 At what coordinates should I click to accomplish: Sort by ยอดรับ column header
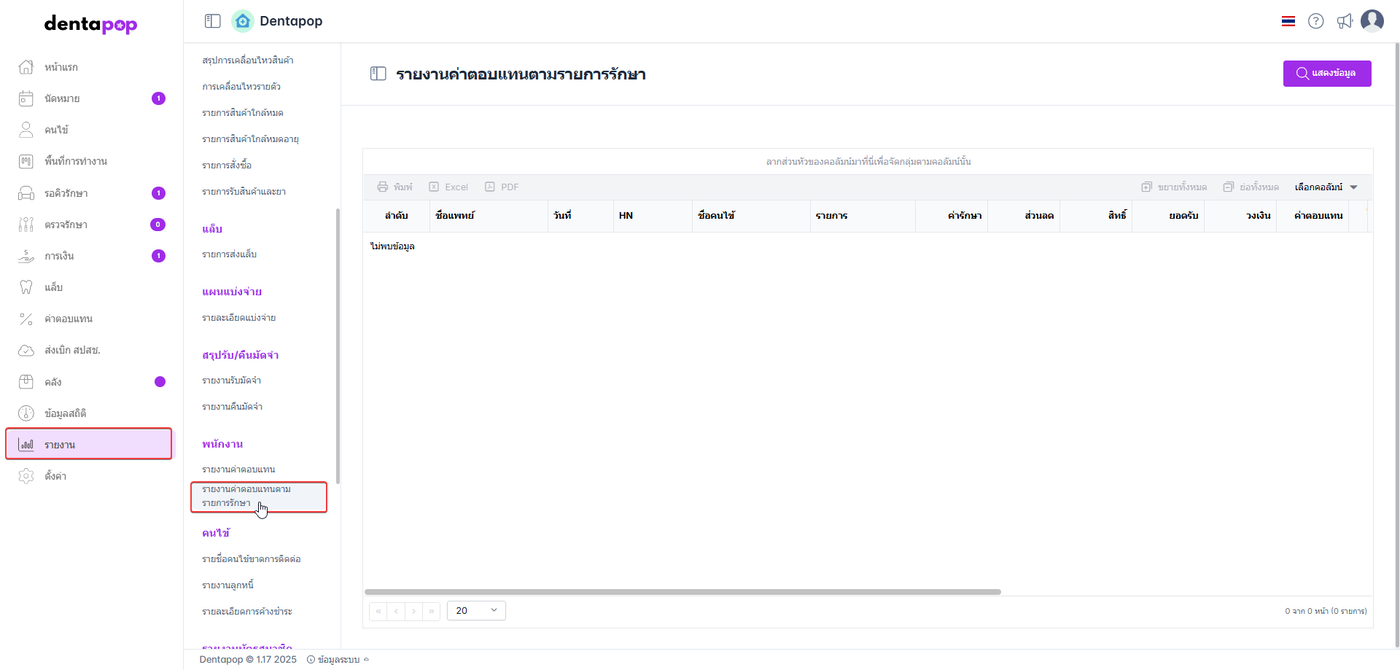(x=1167, y=216)
